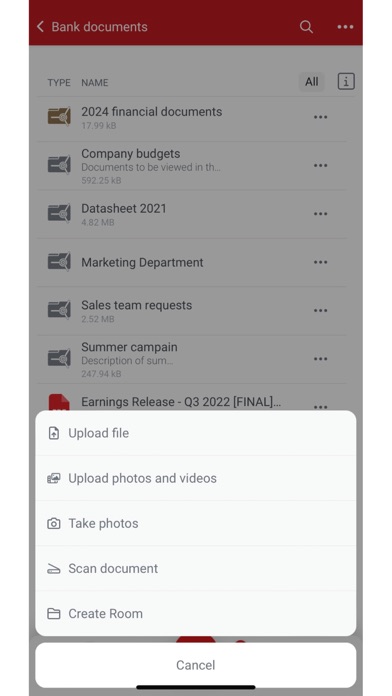Open search with the magnifier icon
The width and height of the screenshot is (392, 696).
tap(306, 27)
